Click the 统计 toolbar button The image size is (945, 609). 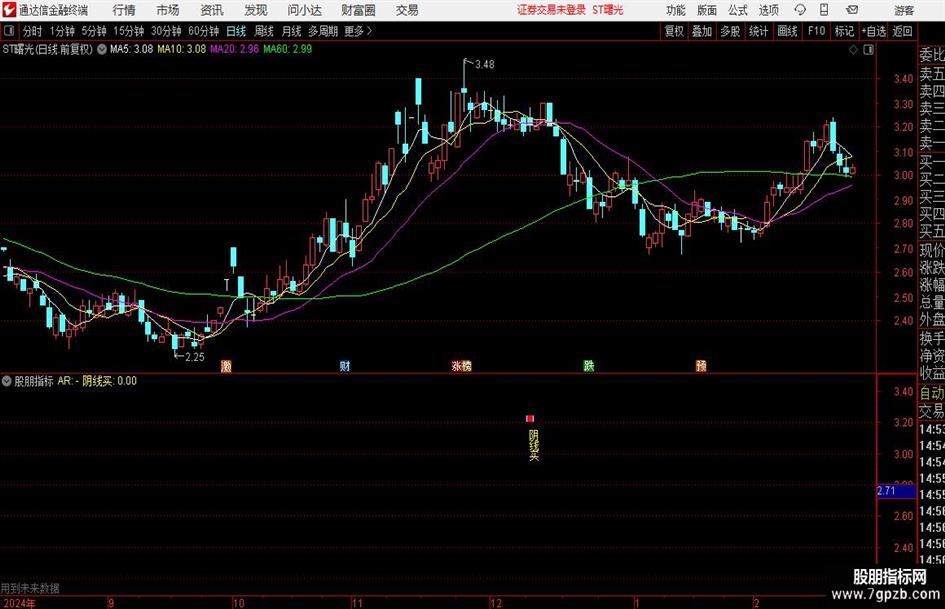point(758,31)
